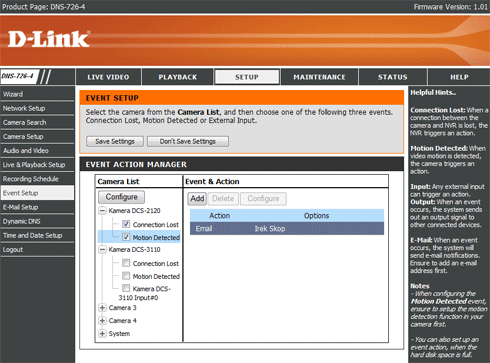This screenshot has height=363, width=490.
Task: Enable Motion Detected for Kamera DCS-3110
Action: click(126, 276)
